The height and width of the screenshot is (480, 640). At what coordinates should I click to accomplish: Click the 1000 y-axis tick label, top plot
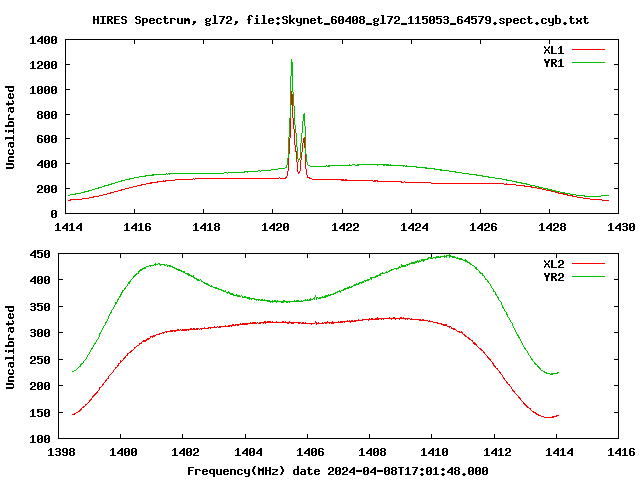[43, 90]
